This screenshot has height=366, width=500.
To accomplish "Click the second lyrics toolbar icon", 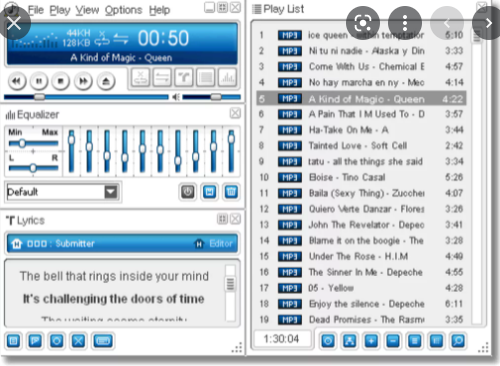I will pos(35,341).
